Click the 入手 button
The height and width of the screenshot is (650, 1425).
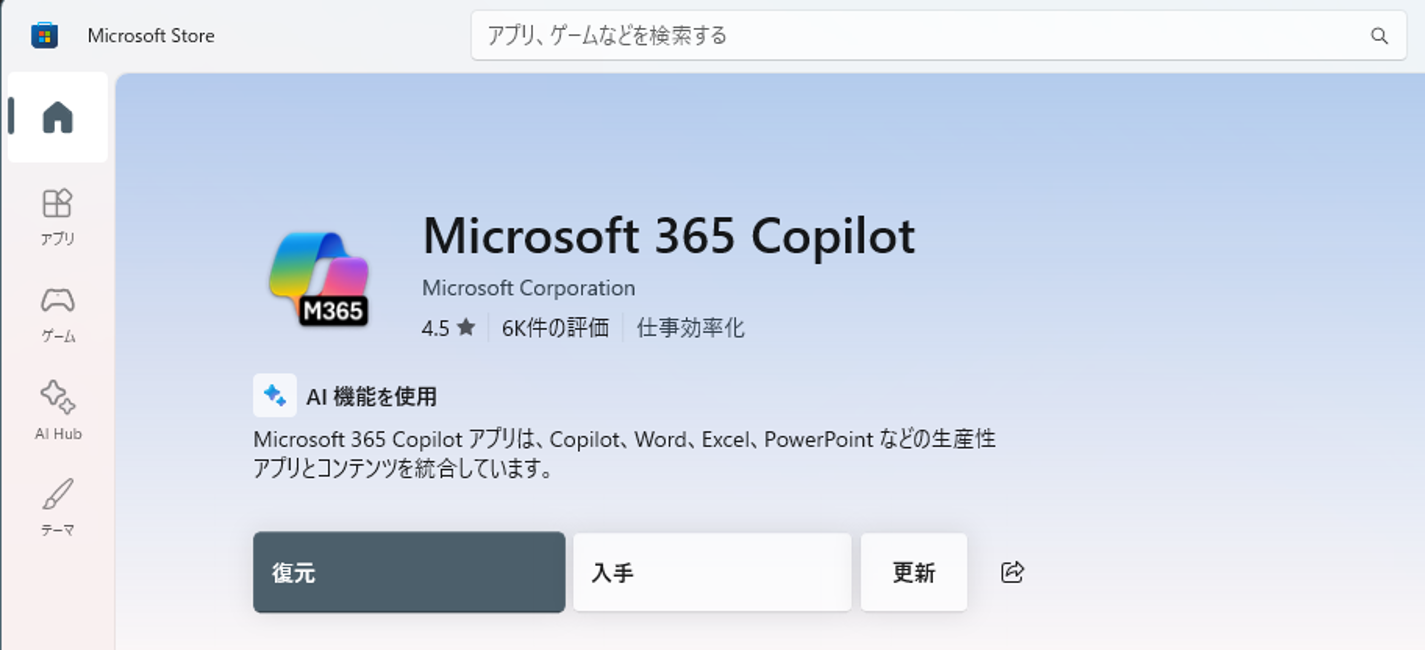point(712,572)
